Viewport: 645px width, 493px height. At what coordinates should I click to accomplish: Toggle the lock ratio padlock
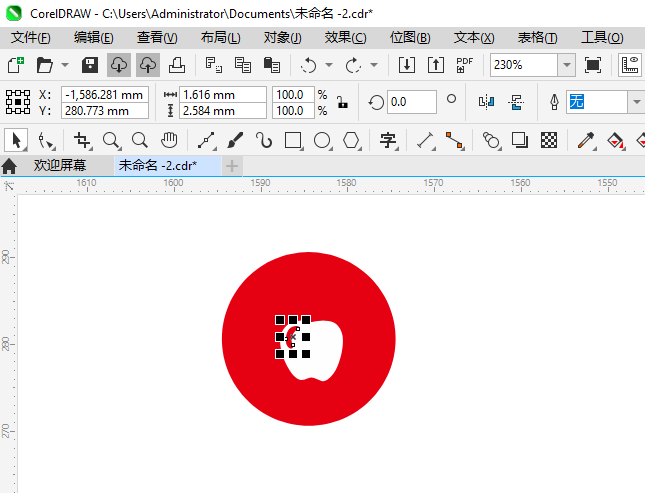coord(342,102)
